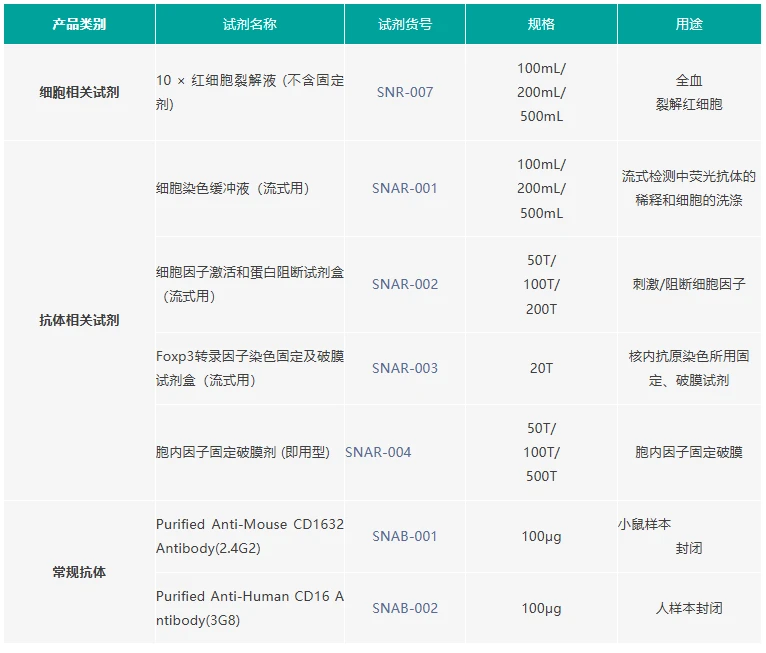Open the SNAR-001 product code link
766x653 pixels.
pos(405,189)
